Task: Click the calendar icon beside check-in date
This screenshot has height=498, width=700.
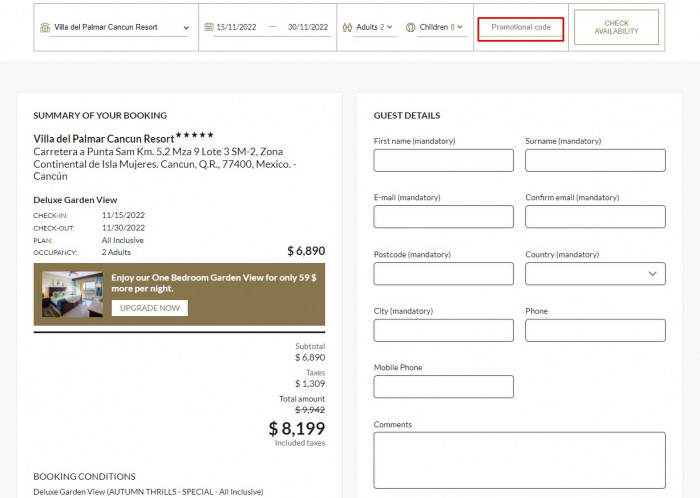Action: coord(208,27)
